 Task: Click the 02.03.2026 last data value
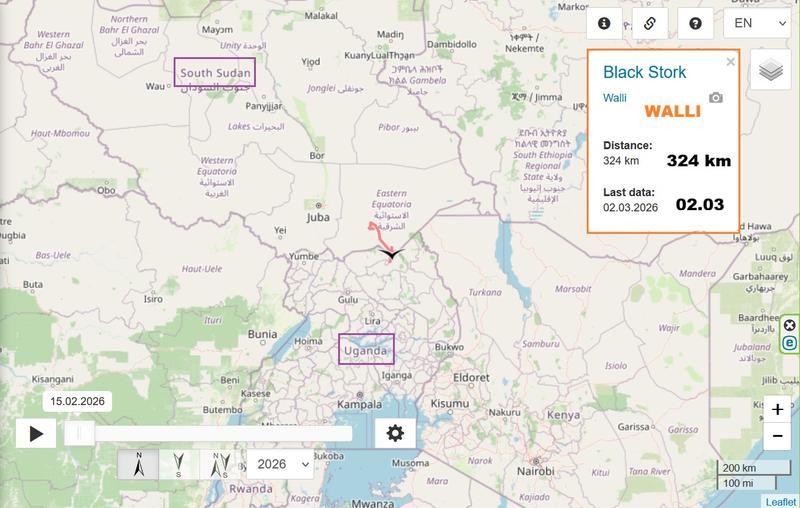pos(630,208)
